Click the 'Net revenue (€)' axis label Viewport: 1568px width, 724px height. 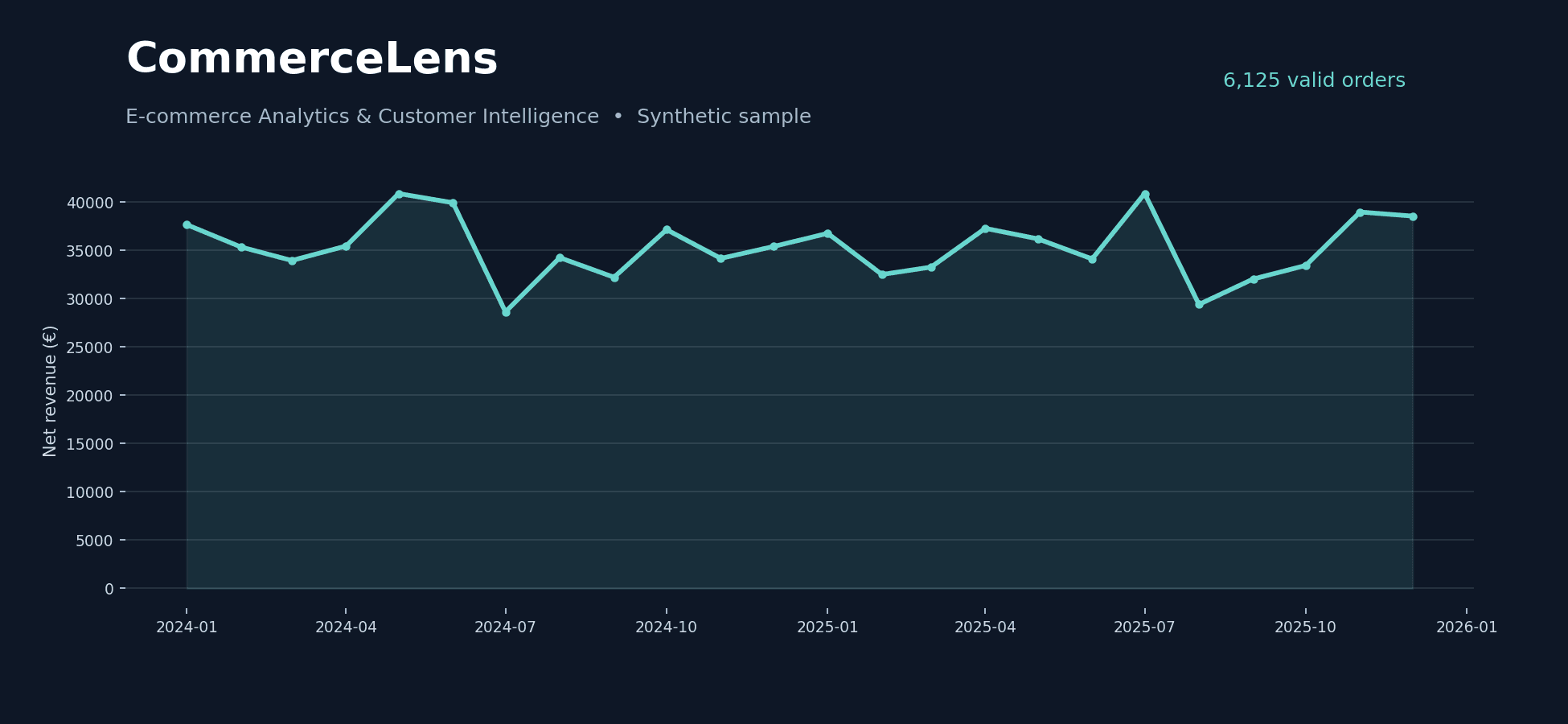tap(50, 391)
